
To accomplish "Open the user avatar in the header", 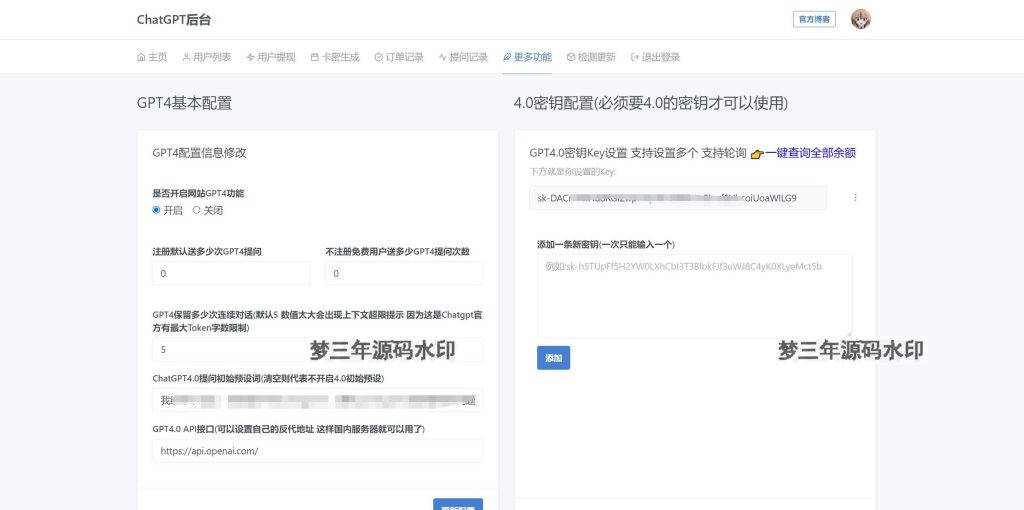I will 861,19.
